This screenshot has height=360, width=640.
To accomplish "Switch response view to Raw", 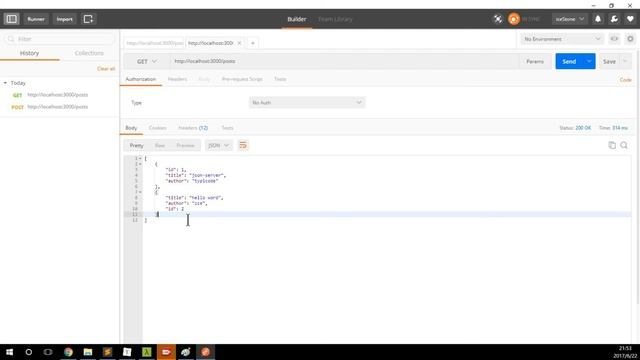I will (160, 145).
